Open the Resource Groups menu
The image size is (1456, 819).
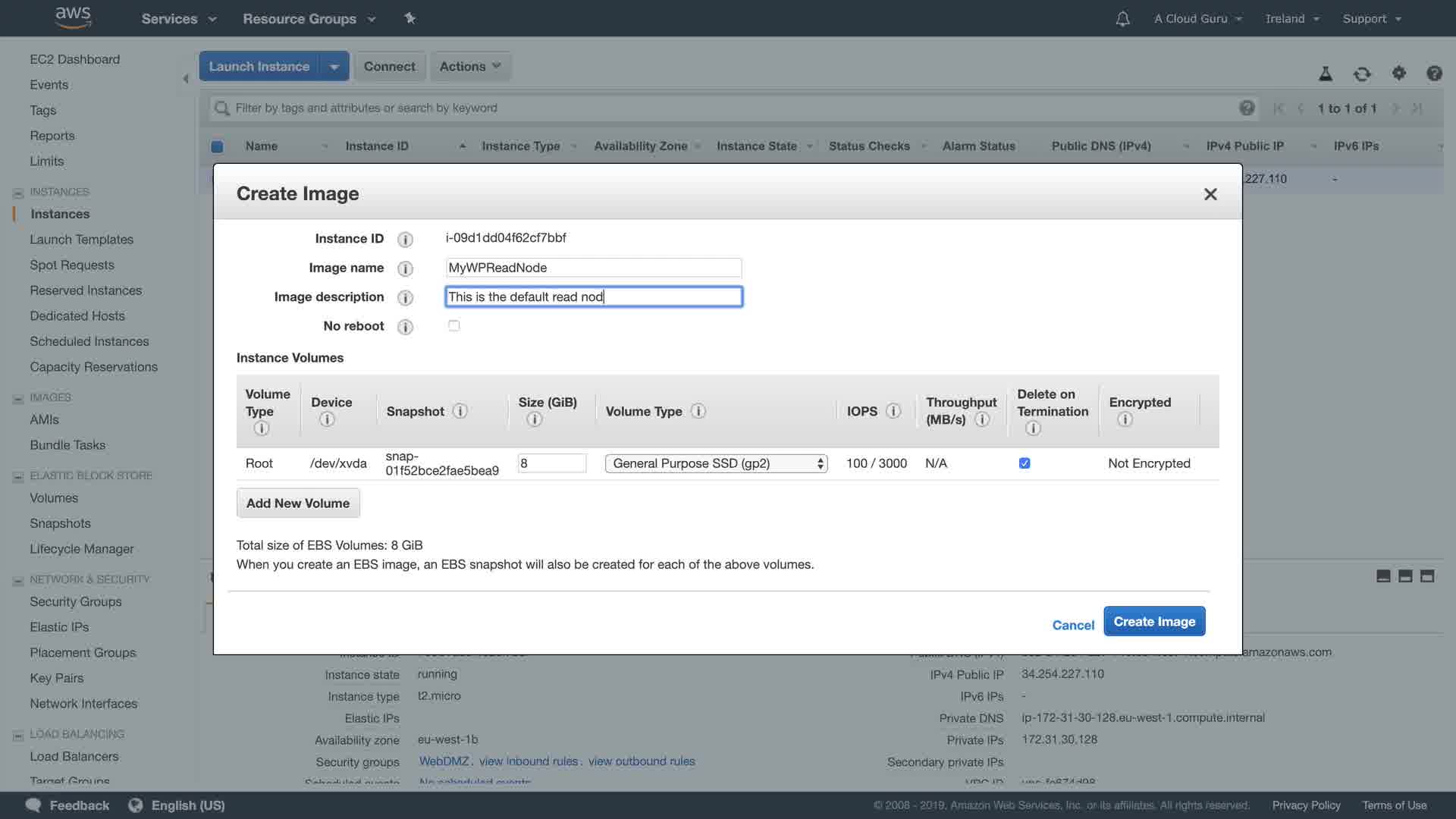(308, 19)
